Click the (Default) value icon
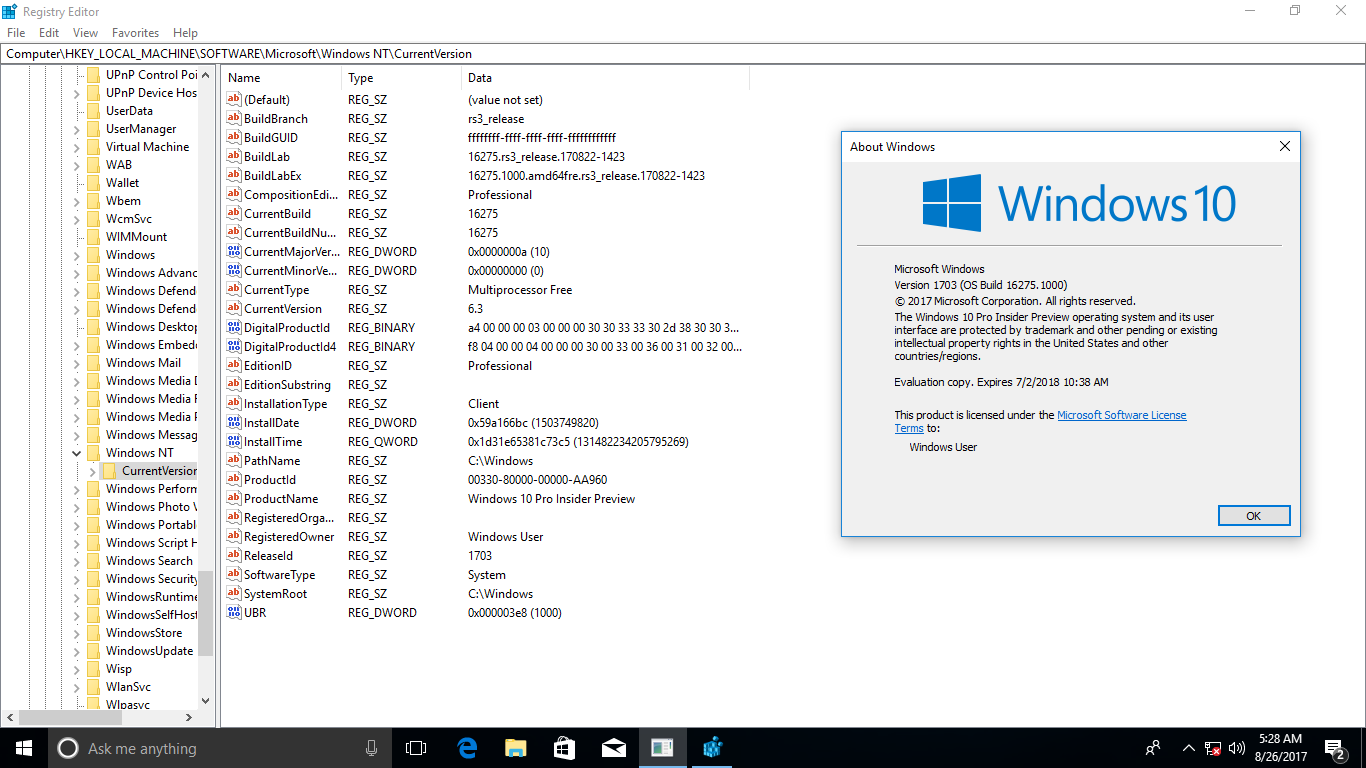 (234, 99)
